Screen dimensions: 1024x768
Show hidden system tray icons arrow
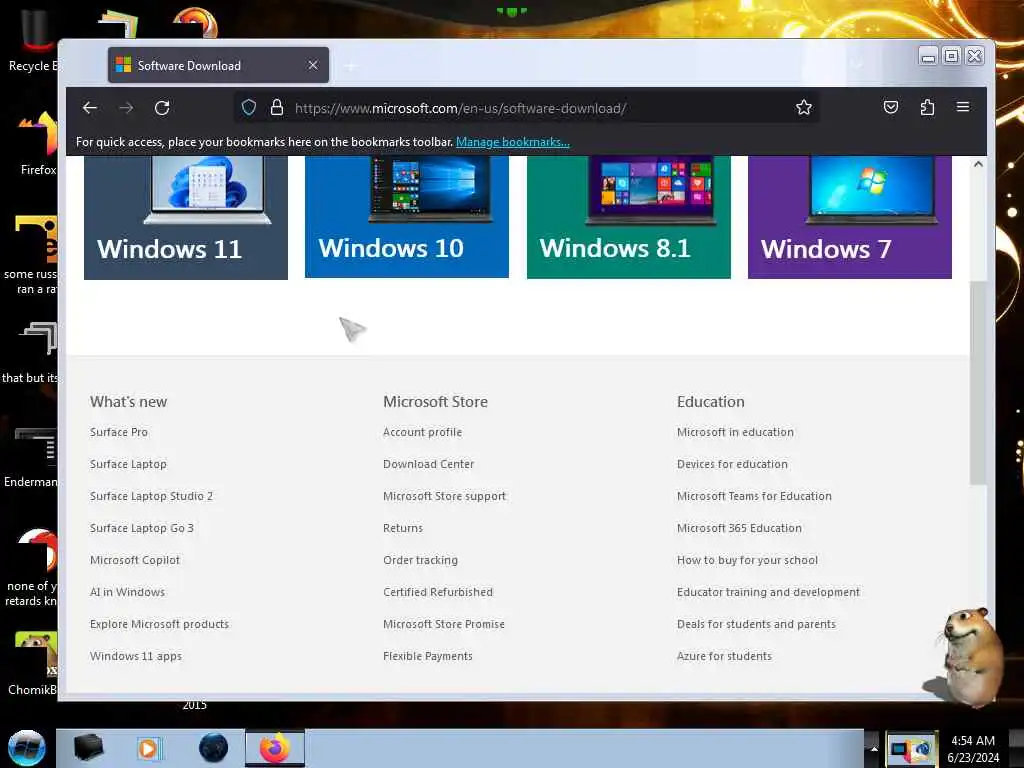point(874,749)
